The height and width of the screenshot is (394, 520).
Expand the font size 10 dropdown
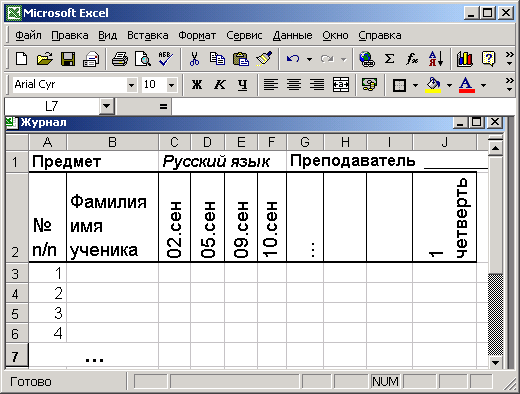pyautogui.click(x=171, y=85)
